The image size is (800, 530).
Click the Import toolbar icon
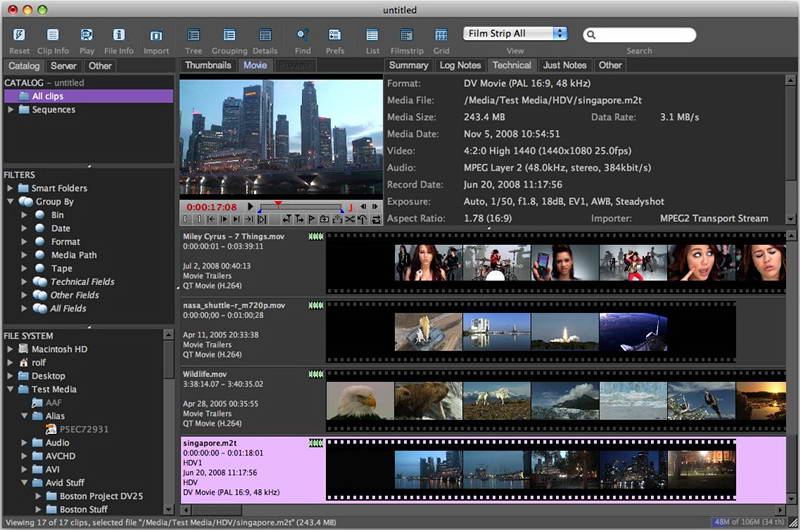coord(156,36)
